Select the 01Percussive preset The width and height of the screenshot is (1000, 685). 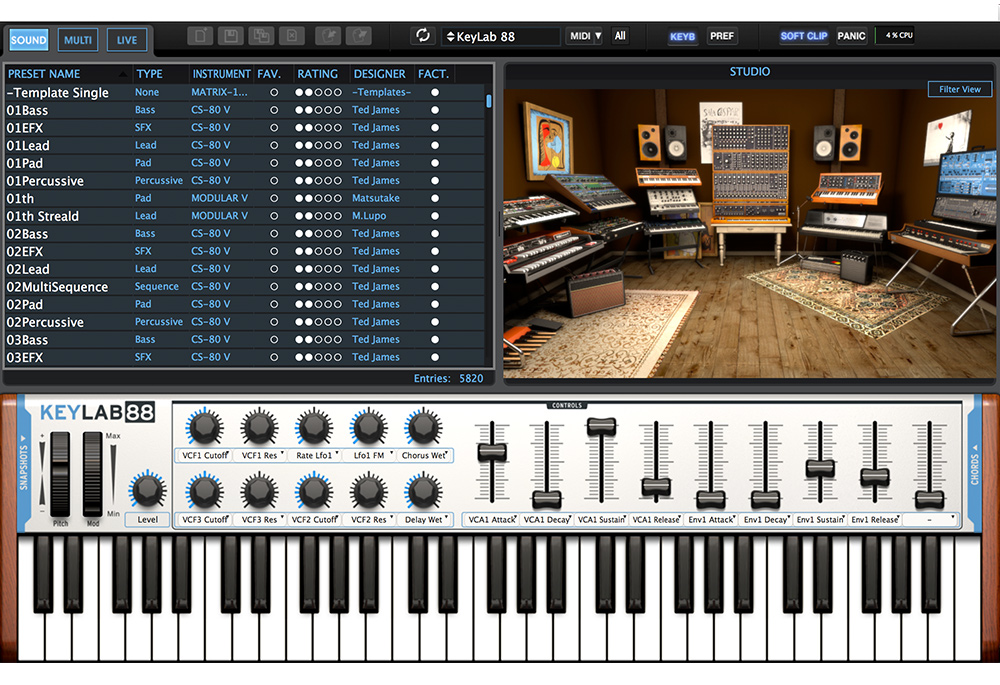coord(245,180)
